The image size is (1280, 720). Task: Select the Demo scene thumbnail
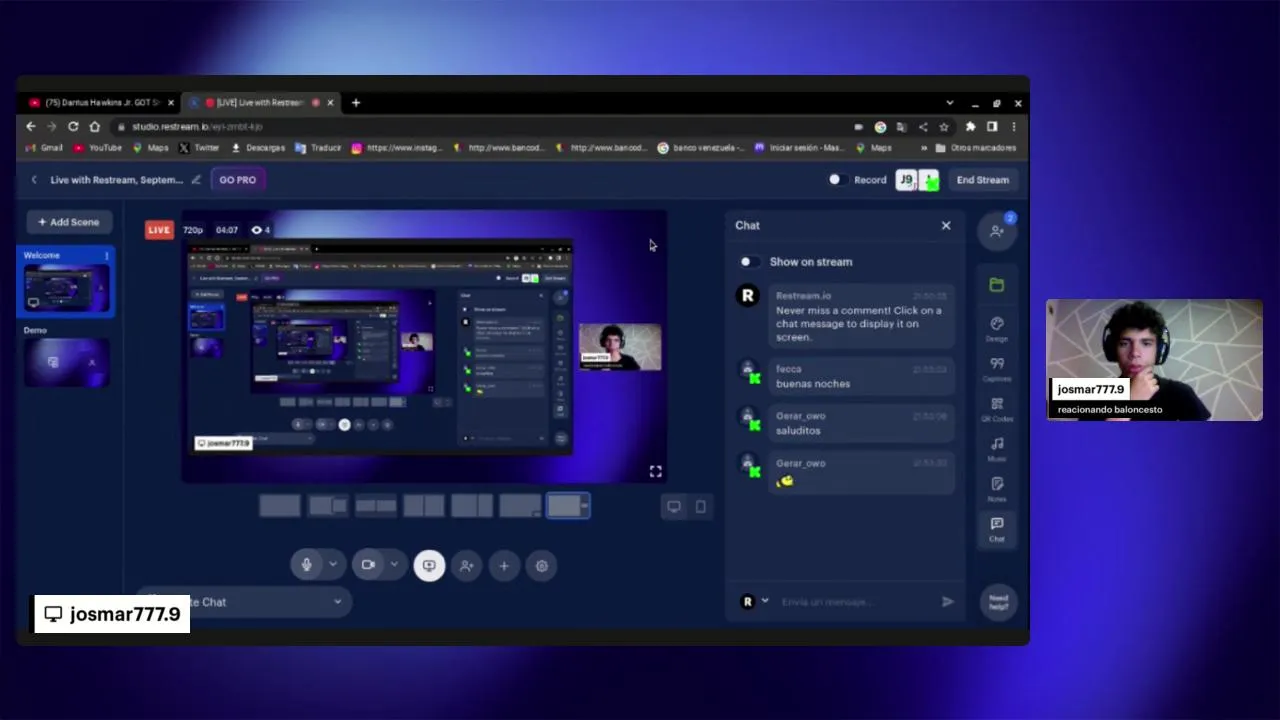pos(68,362)
